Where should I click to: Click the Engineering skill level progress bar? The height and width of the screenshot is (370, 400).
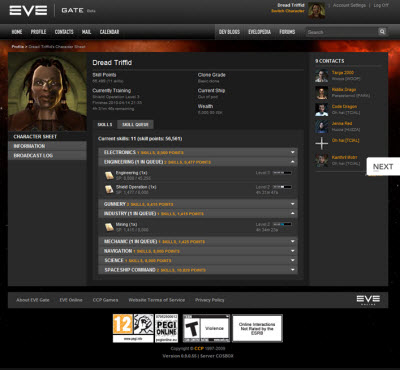tap(282, 173)
